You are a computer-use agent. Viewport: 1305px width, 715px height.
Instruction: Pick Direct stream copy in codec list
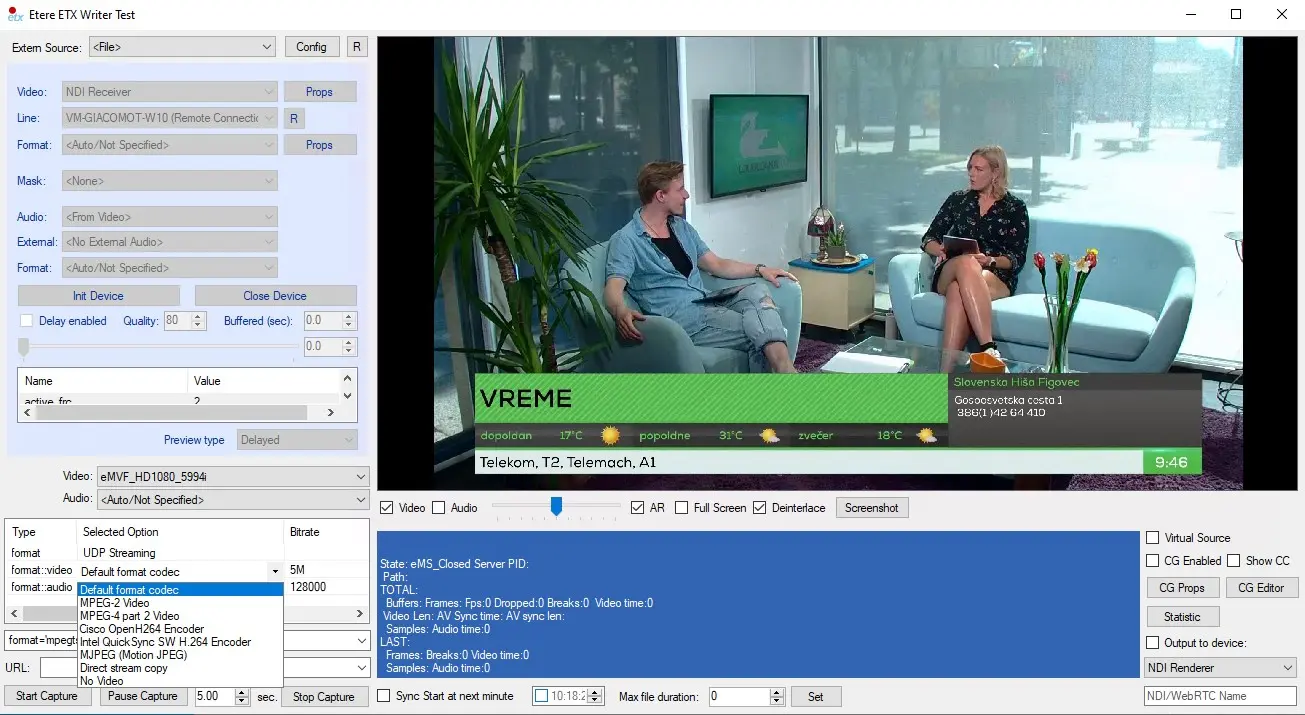point(124,668)
